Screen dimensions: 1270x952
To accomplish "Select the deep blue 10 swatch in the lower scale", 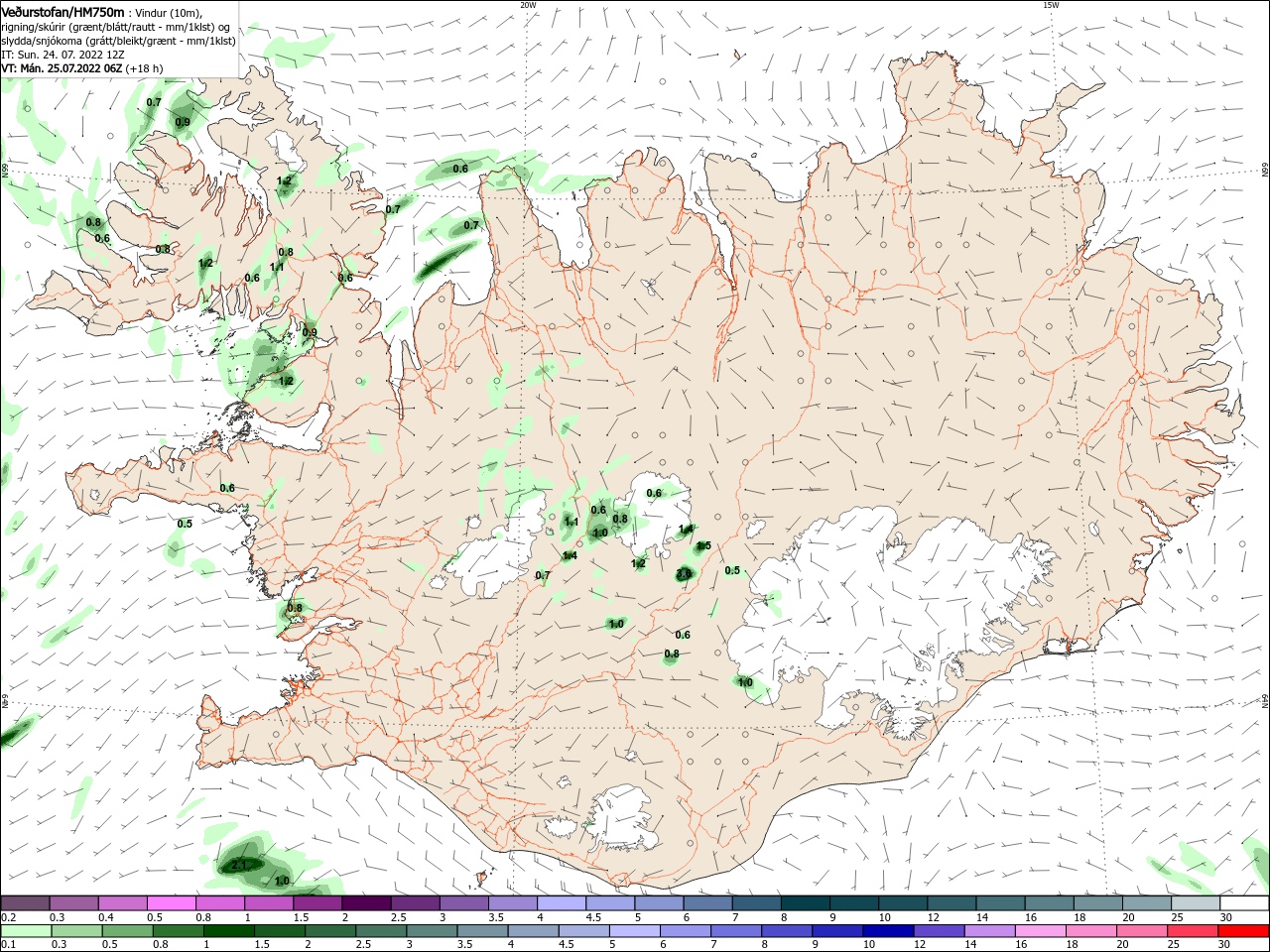I will [888, 931].
